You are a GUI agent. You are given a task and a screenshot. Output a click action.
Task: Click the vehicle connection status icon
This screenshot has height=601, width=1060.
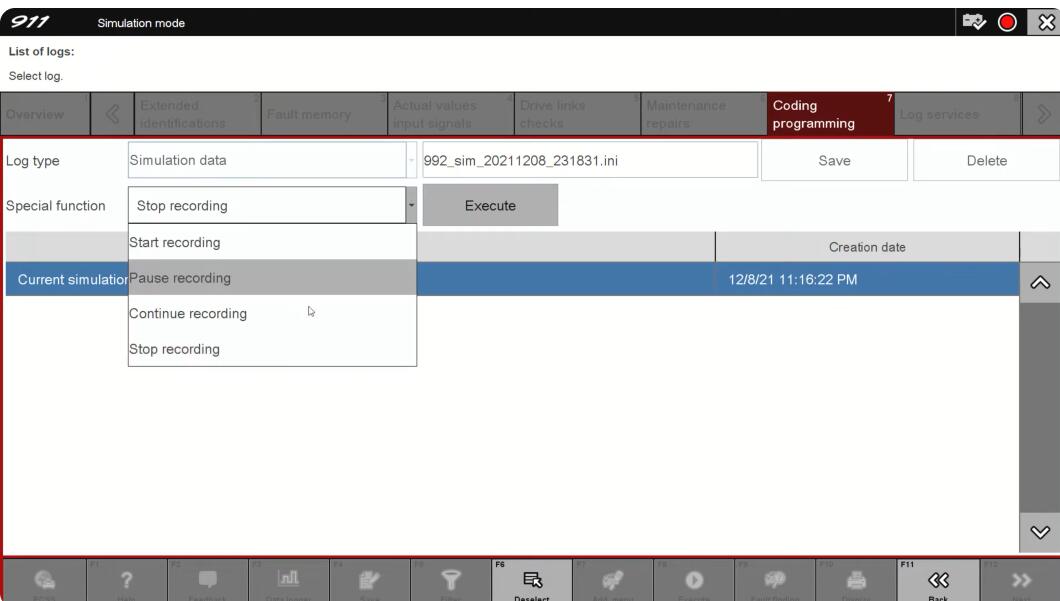[973, 18]
